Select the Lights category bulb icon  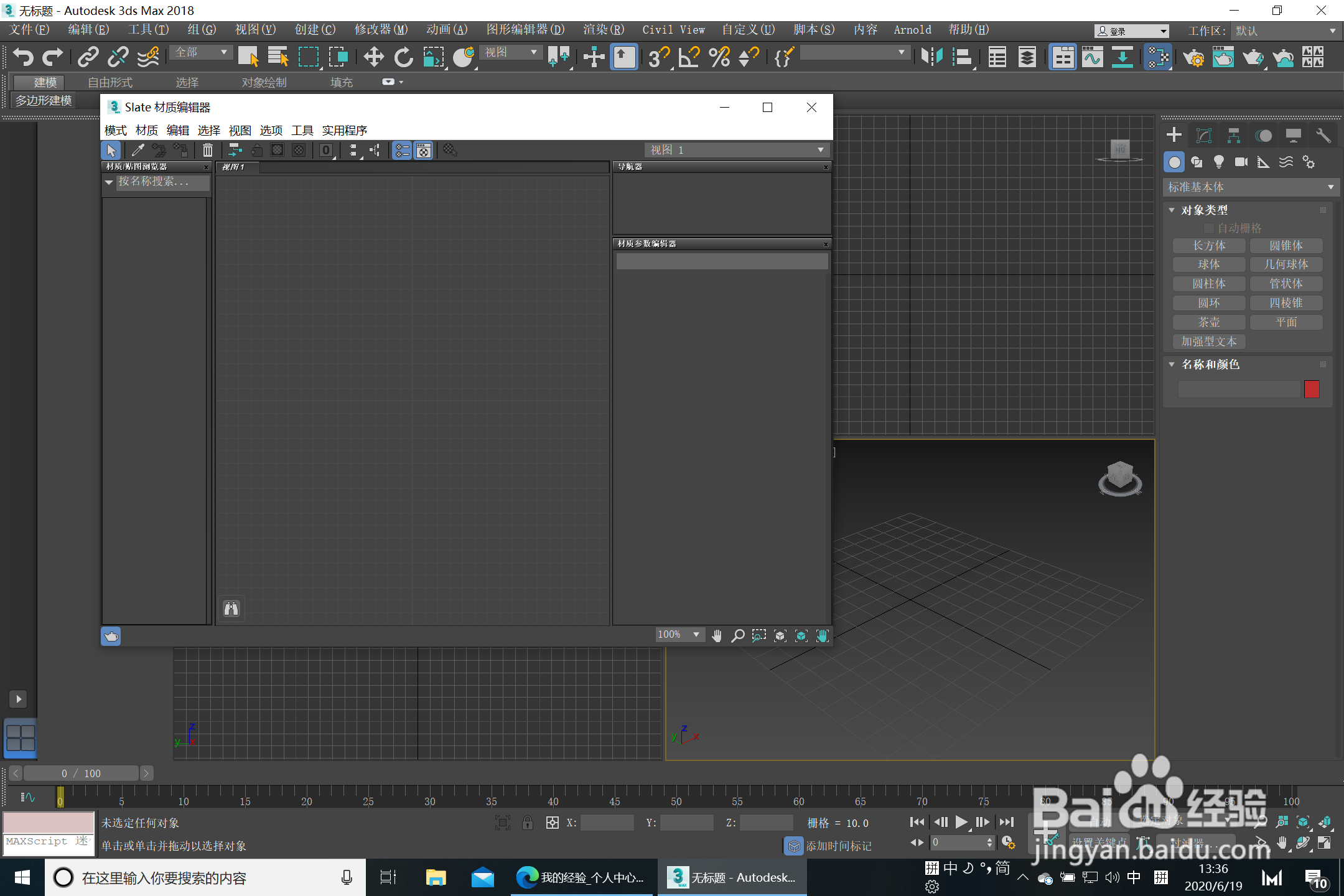1219,162
